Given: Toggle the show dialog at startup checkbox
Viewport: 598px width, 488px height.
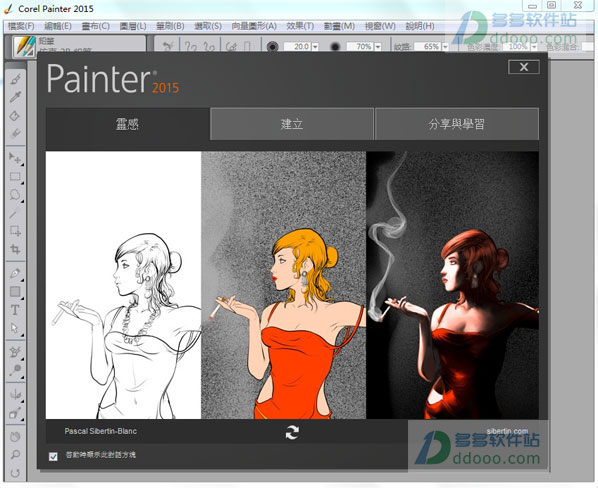Looking at the screenshot, I should coord(53,456).
